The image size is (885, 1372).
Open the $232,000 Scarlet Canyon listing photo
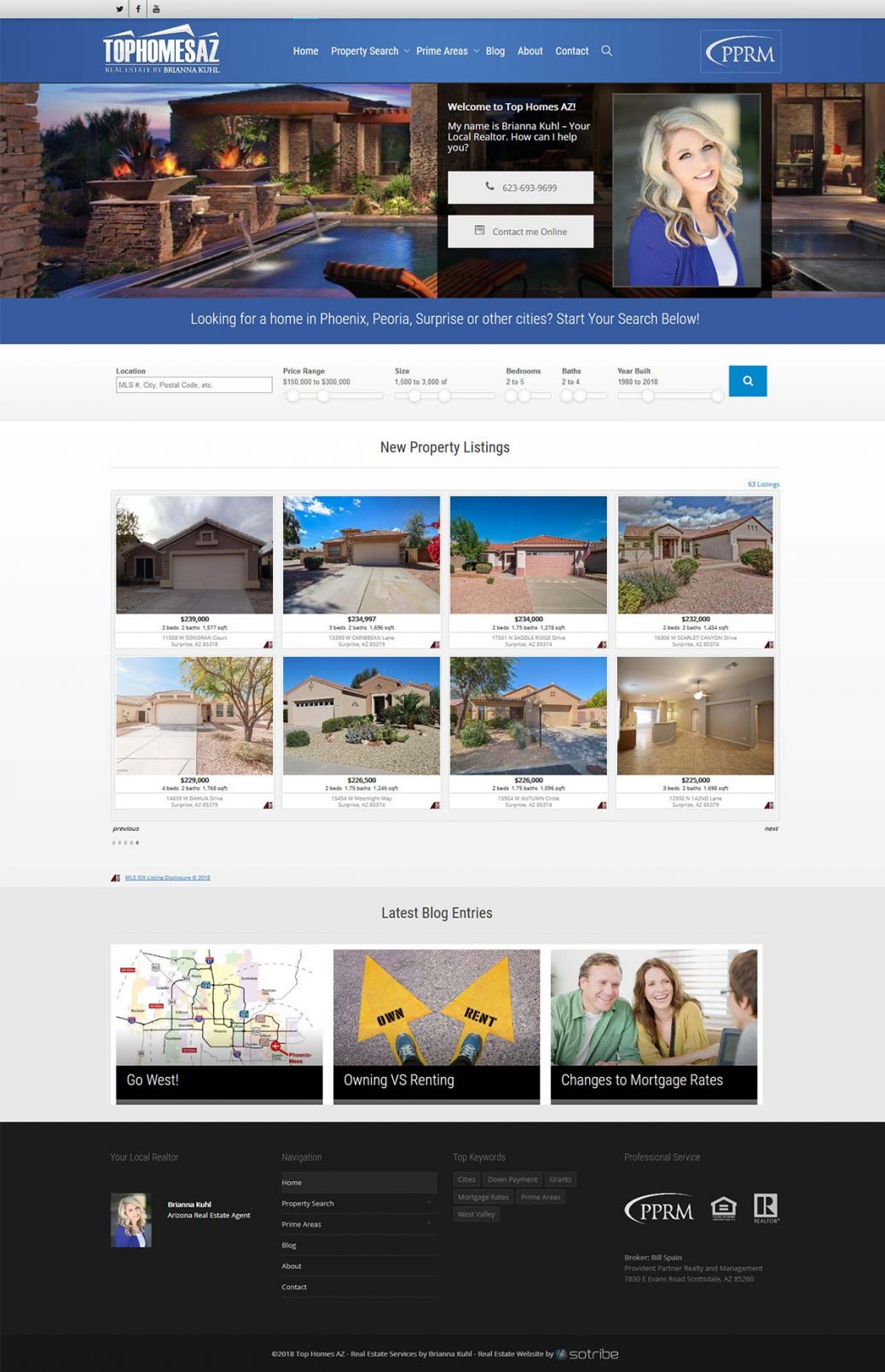pos(696,555)
